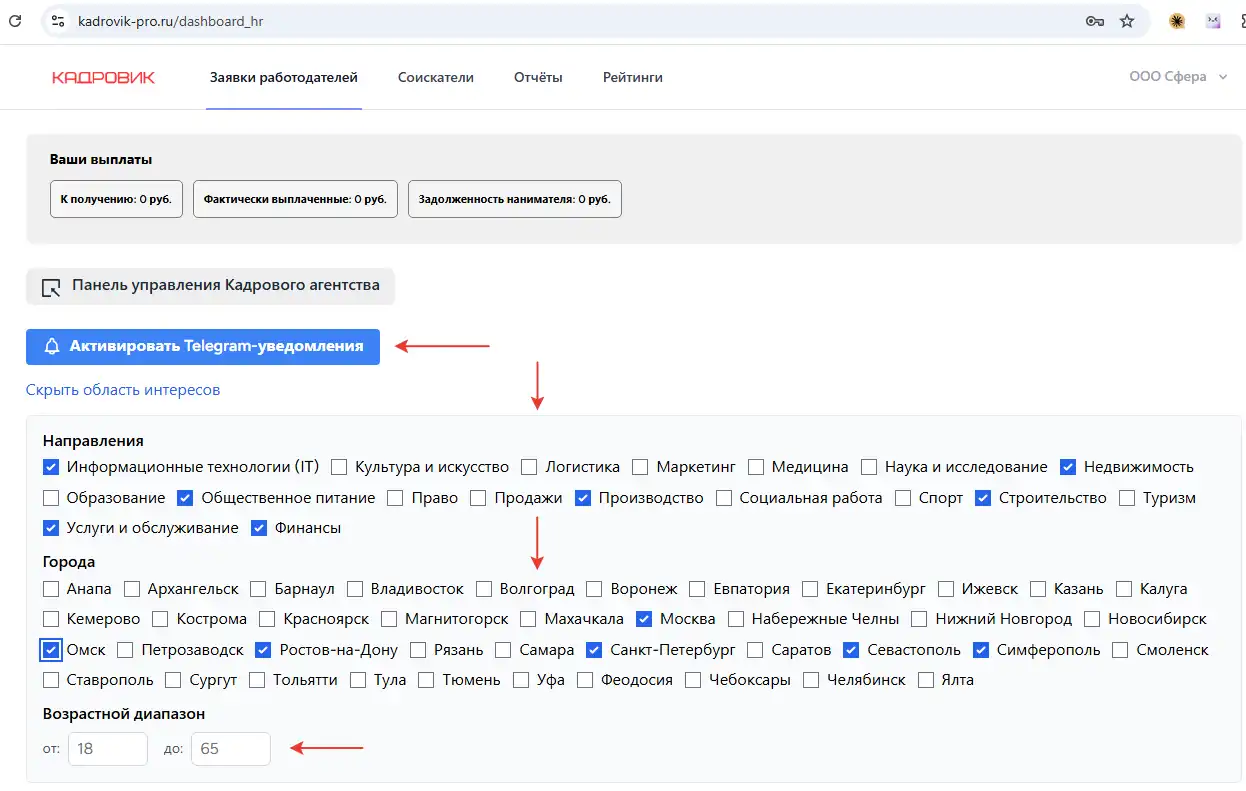The image size is (1246, 791).
Task: Go to the Рейтинги tab
Action: click(632, 77)
